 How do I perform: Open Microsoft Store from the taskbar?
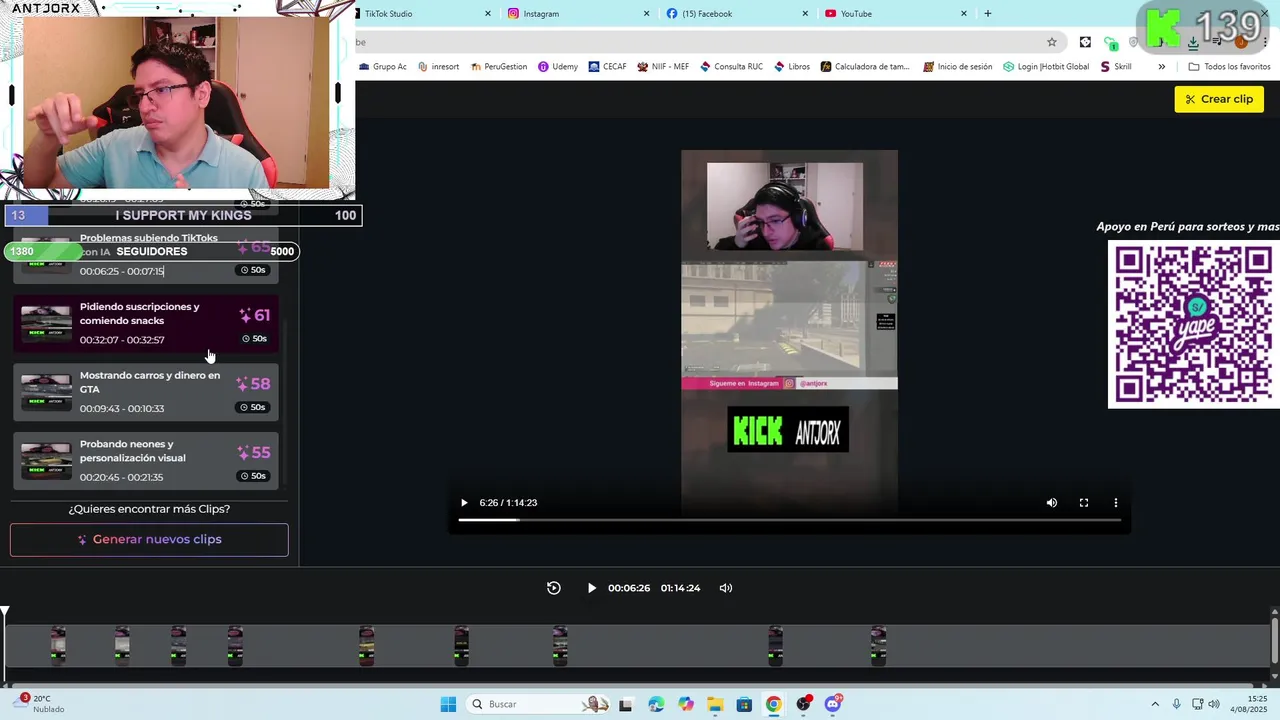coord(744,704)
